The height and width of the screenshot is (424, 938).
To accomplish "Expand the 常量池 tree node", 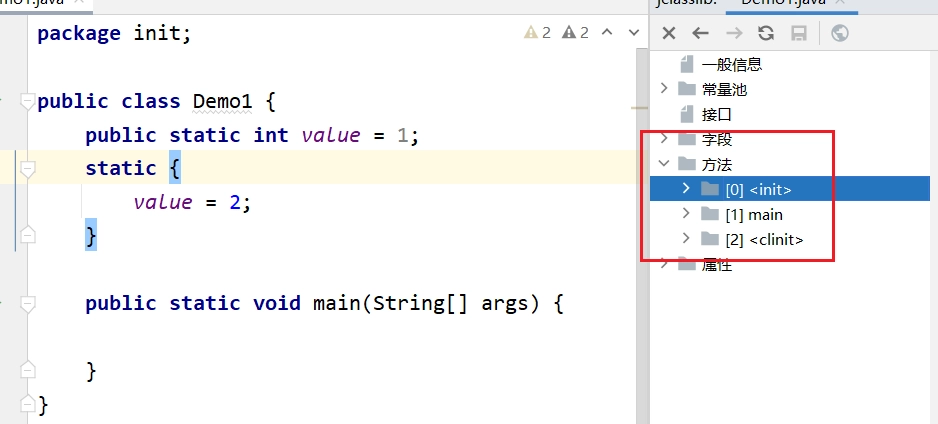I will point(664,89).
